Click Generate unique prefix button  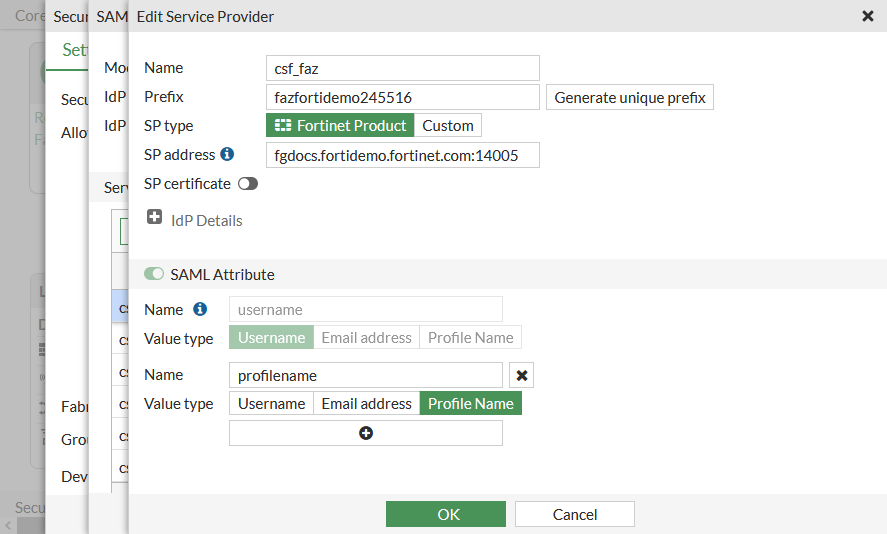tap(630, 97)
